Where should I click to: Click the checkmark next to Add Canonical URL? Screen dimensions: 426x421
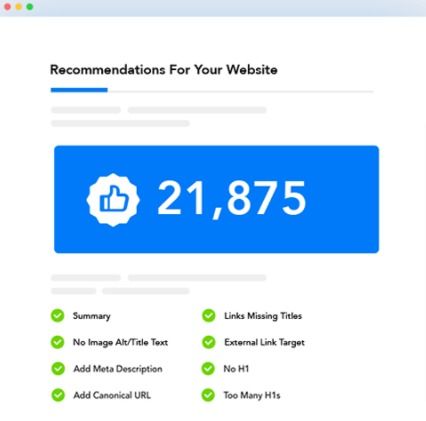click(58, 395)
